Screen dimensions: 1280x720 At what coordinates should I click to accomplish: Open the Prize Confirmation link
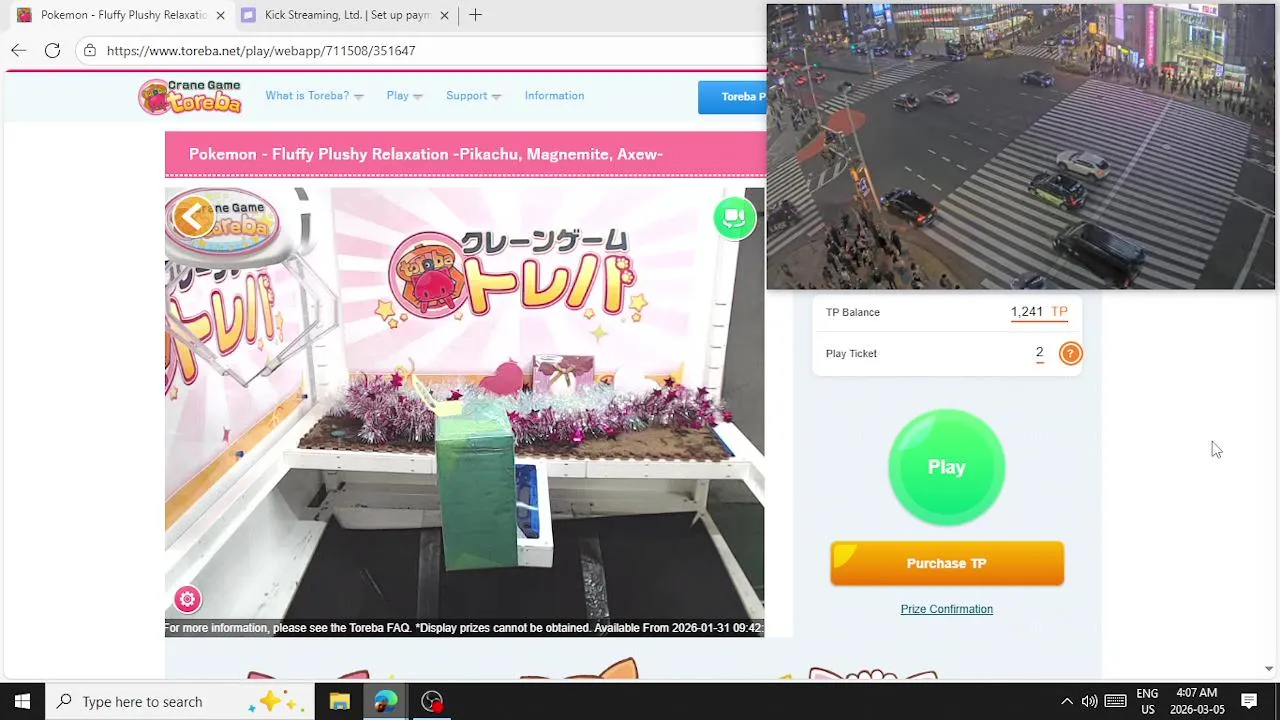(947, 609)
